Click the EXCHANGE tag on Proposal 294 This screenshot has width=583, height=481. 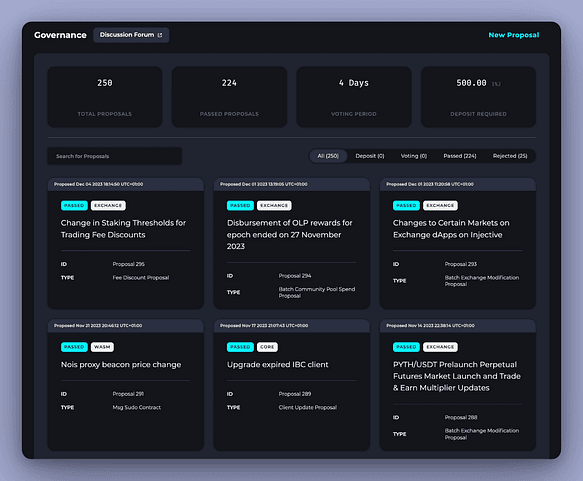[274, 206]
